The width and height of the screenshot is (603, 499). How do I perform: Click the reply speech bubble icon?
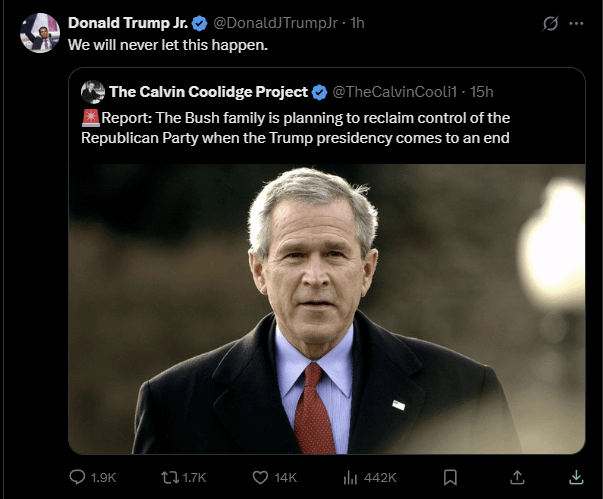pyautogui.click(x=78, y=478)
